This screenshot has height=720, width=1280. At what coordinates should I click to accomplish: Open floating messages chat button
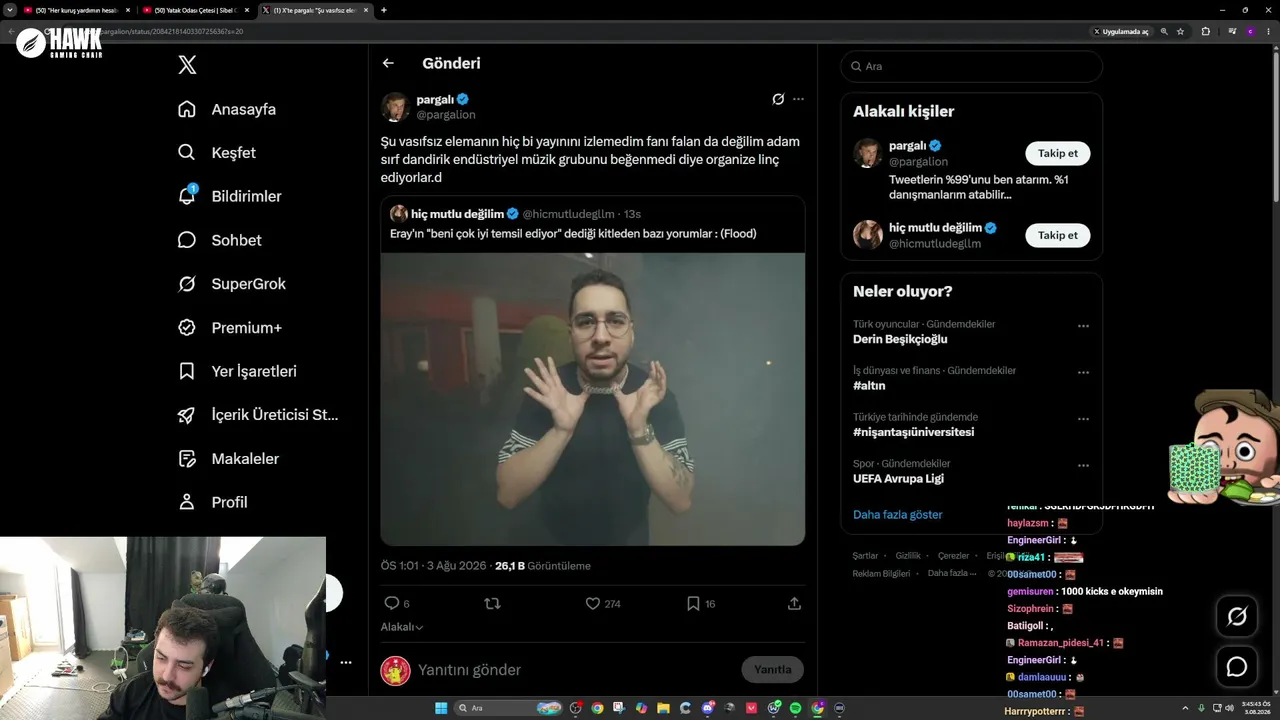coord(1237,666)
